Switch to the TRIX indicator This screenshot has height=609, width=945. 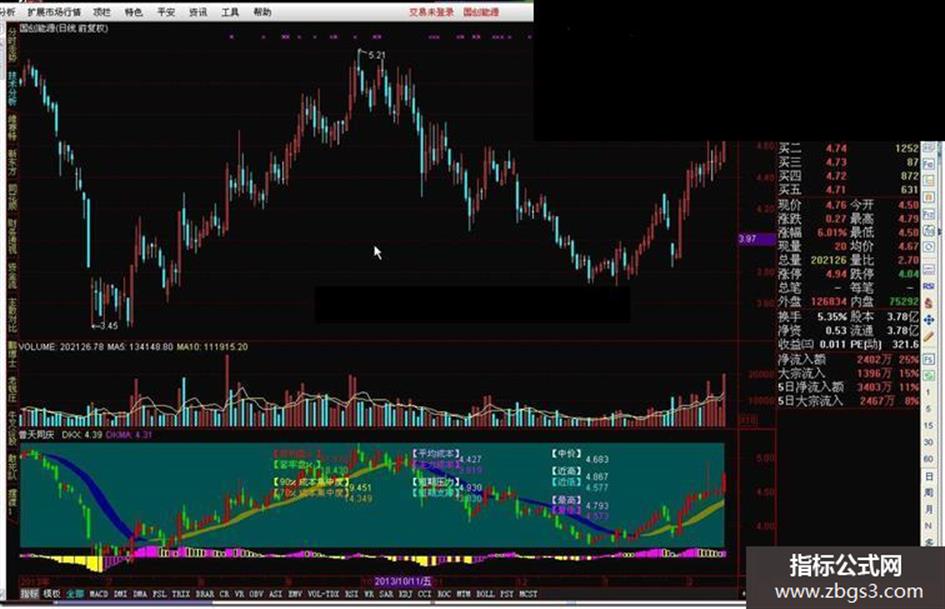[181, 594]
